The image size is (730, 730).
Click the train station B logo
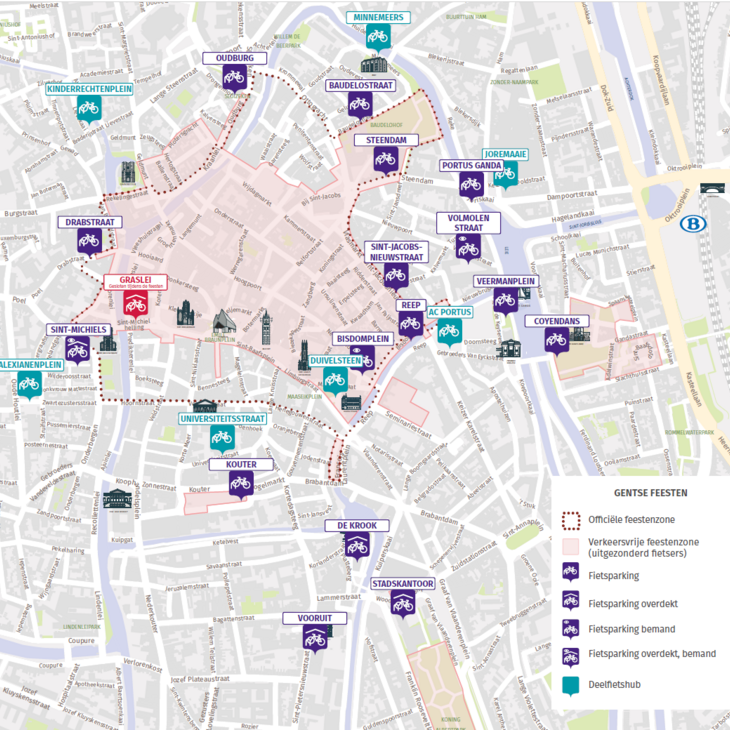(693, 224)
